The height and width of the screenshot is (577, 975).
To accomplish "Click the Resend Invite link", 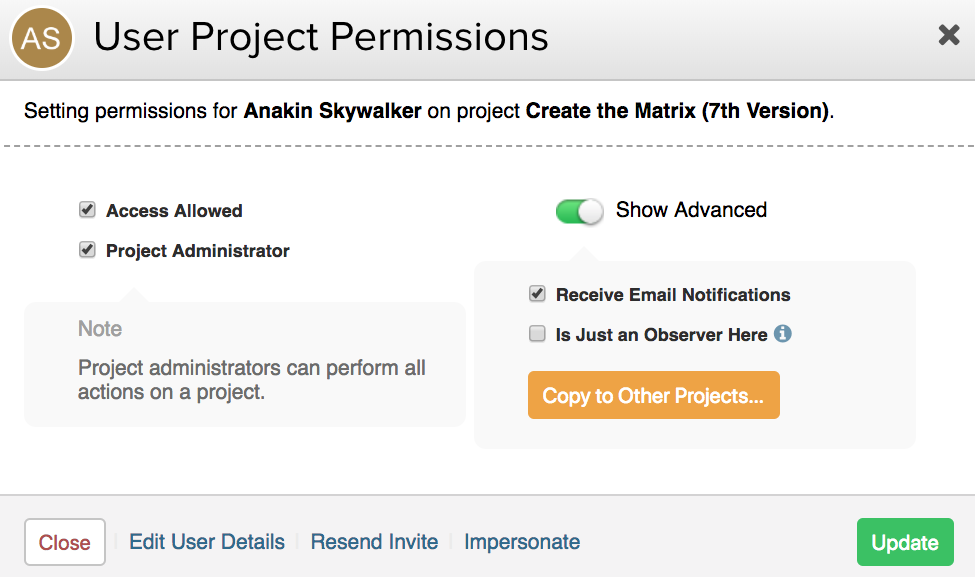I will click(x=374, y=542).
